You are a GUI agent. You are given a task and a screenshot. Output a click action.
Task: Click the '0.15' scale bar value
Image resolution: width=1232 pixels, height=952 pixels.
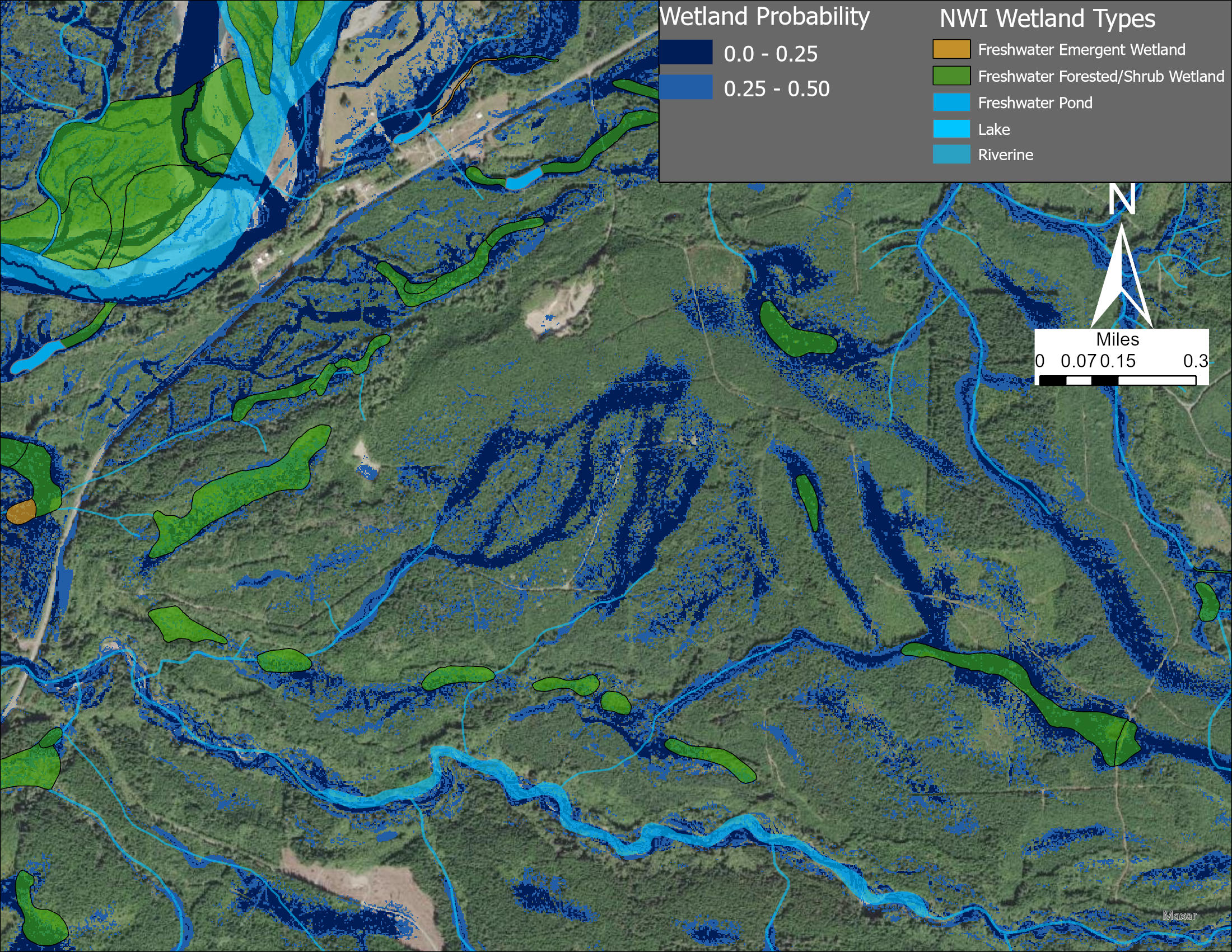pos(1118,361)
